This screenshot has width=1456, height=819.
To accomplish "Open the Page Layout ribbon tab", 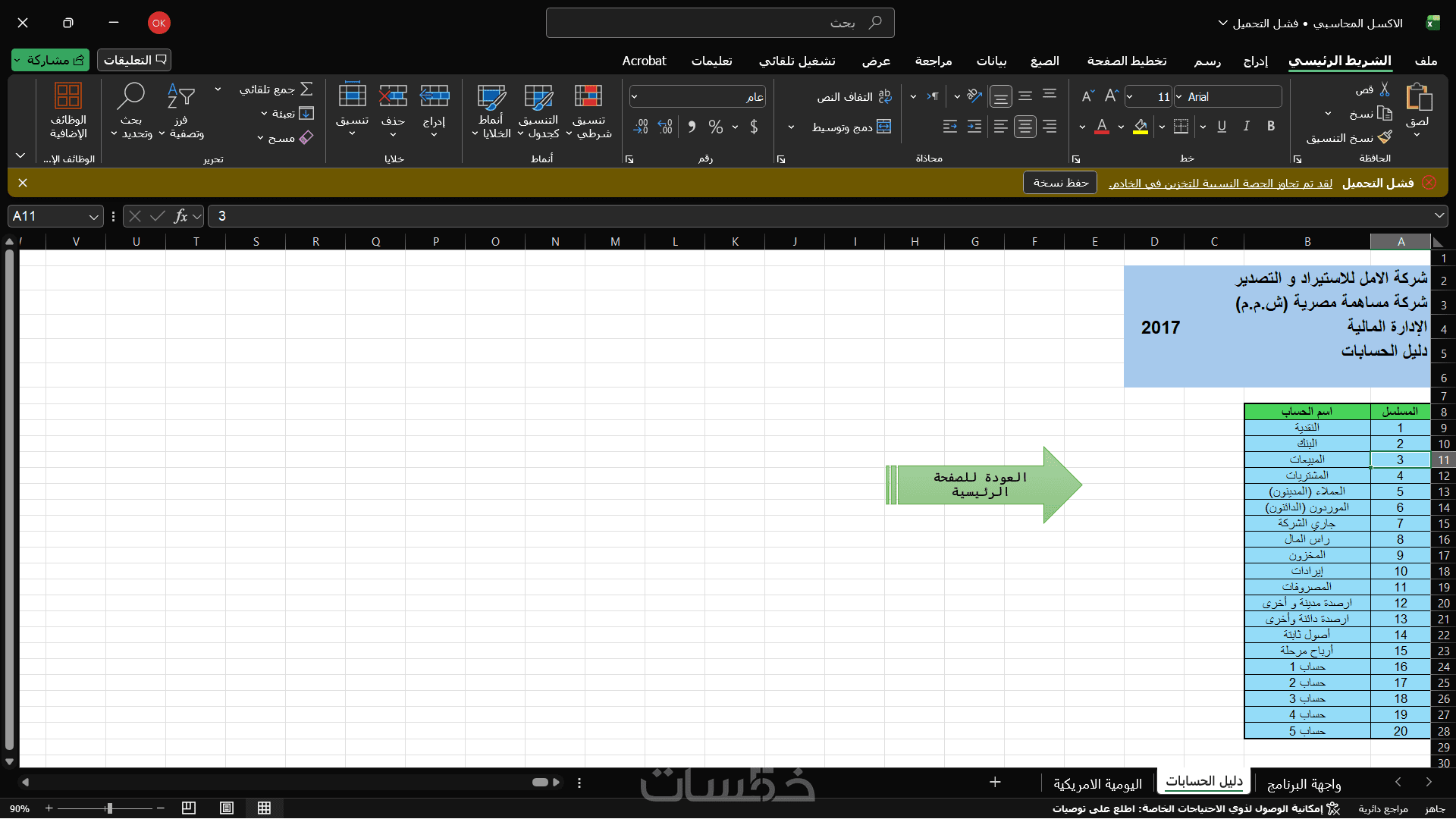I will (1126, 61).
